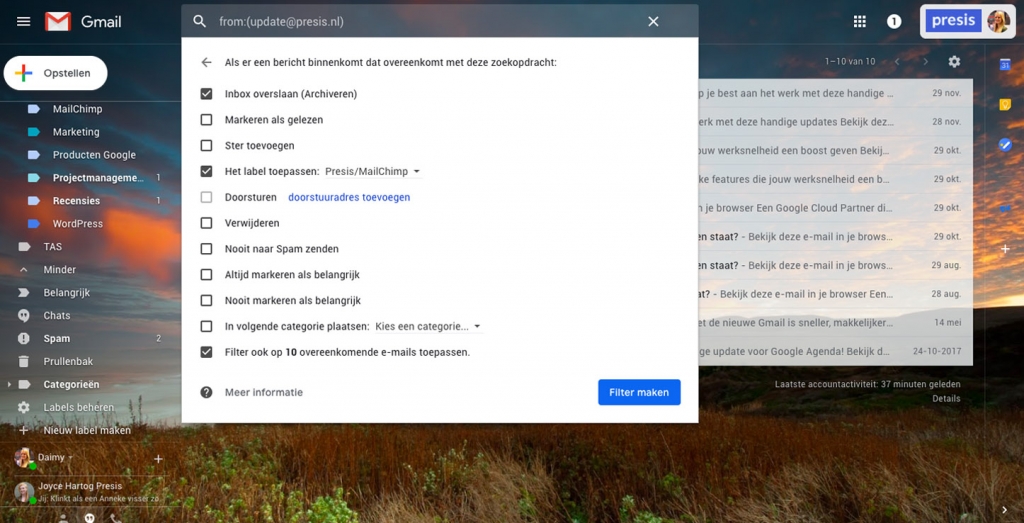Check Nooit naar Spam zenden
Image resolution: width=1024 pixels, height=523 pixels.
pos(206,249)
